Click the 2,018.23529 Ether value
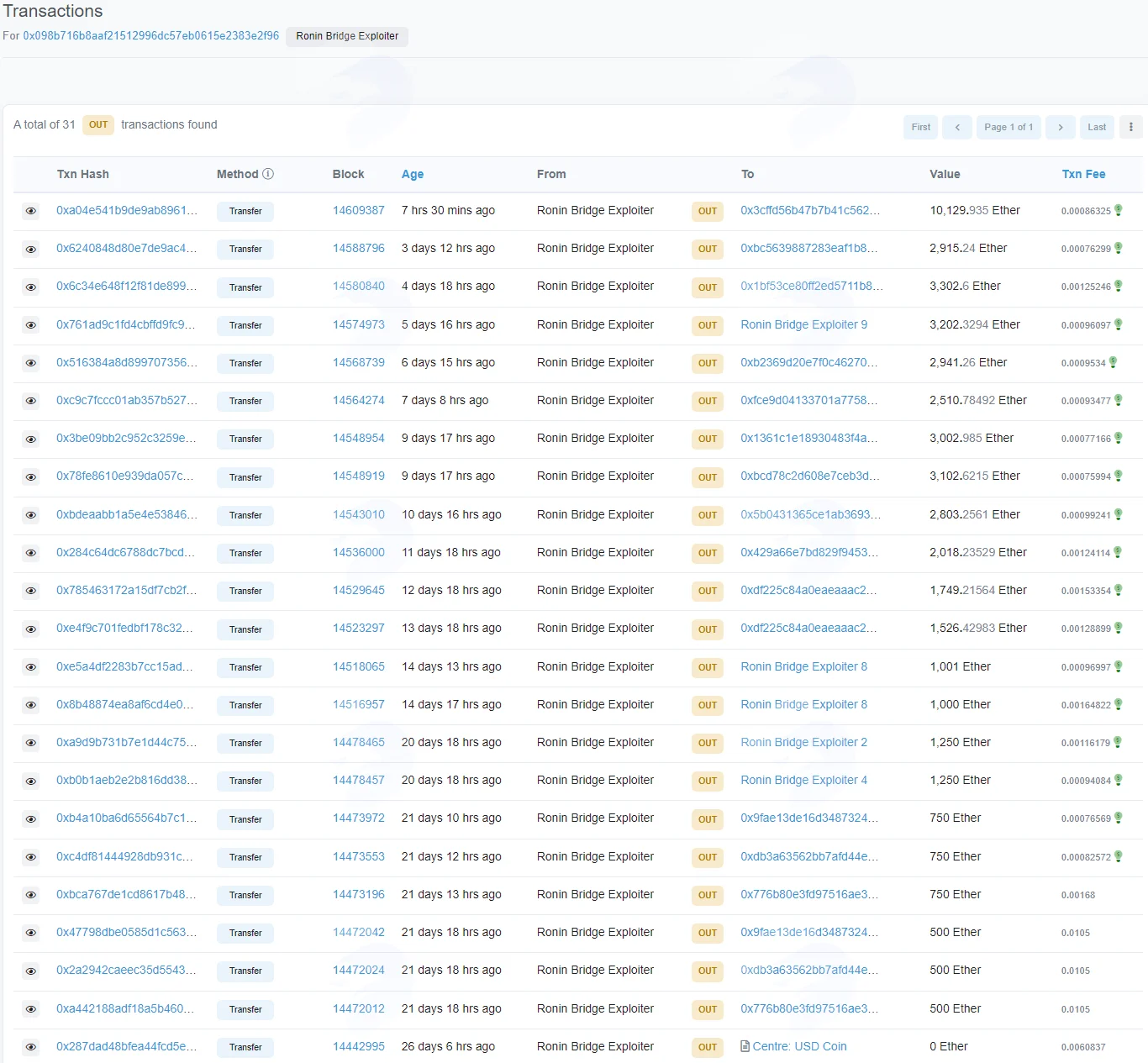This screenshot has height=1063, width=1148. 978,552
